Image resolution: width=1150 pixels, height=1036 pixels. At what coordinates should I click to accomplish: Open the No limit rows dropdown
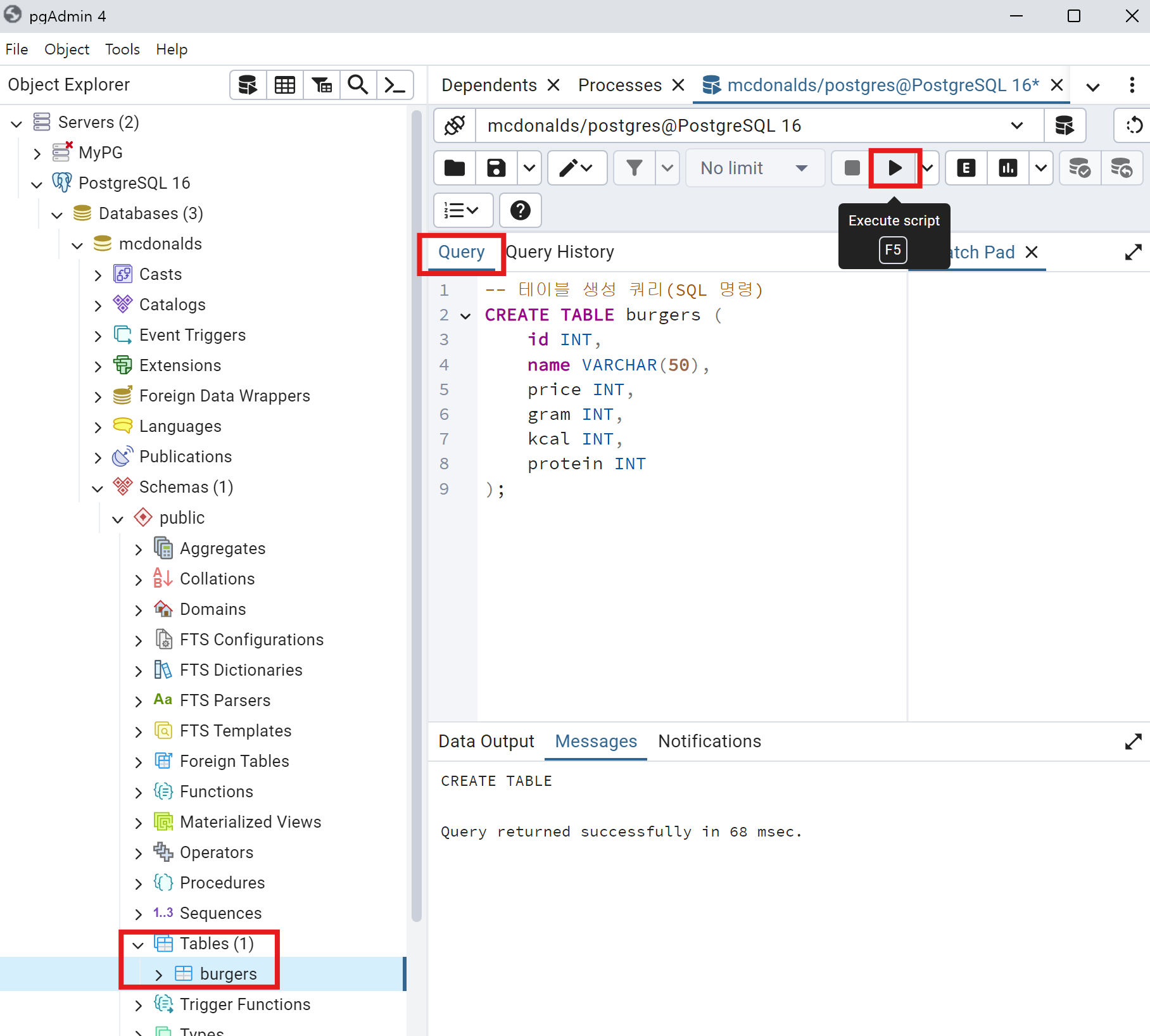(755, 168)
